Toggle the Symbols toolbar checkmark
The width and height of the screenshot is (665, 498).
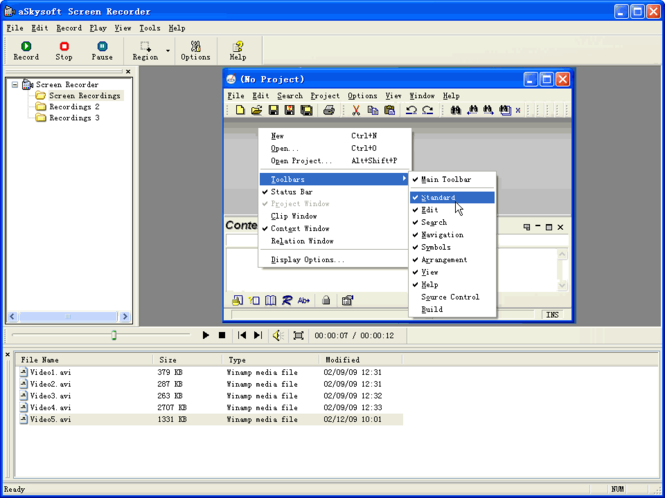[452, 247]
